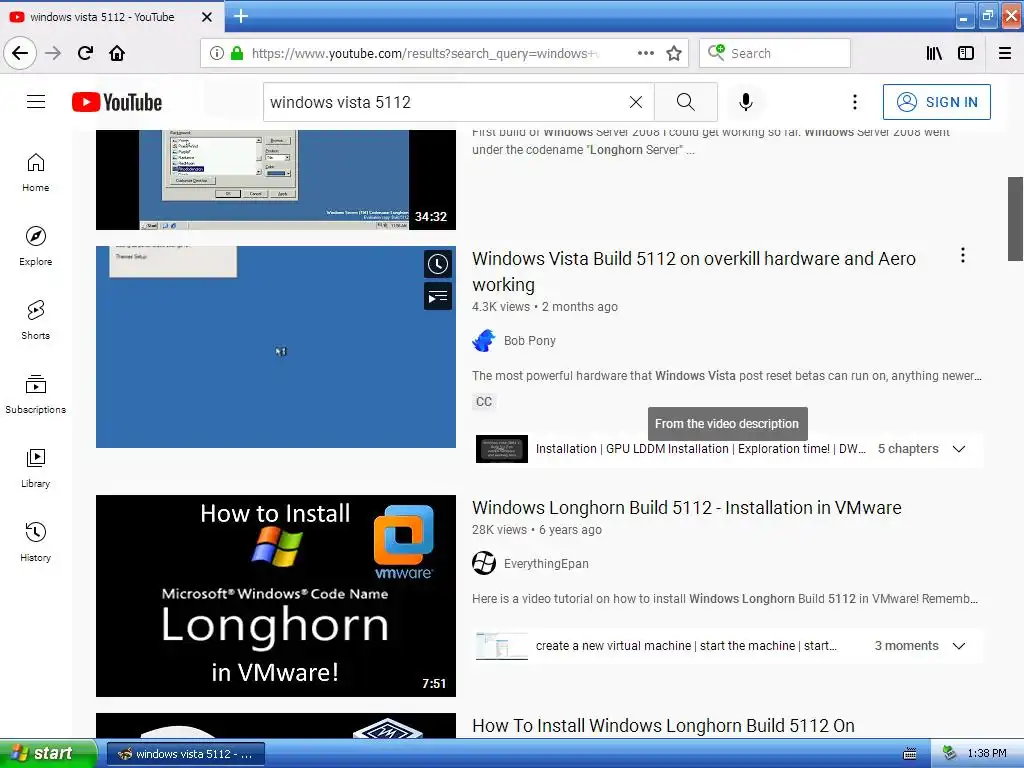1024x768 pixels.
Task: Click the SIGN IN button
Action: tap(936, 102)
